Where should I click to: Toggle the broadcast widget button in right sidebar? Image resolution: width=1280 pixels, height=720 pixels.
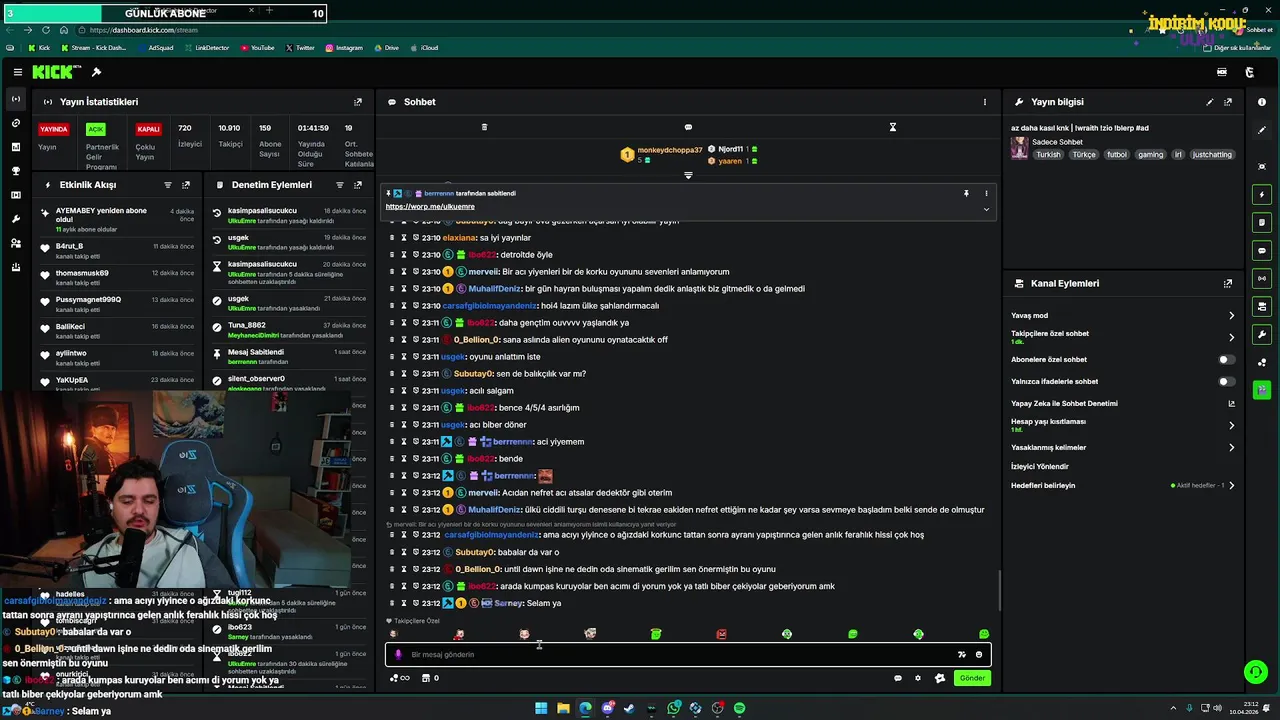pyautogui.click(x=1262, y=278)
